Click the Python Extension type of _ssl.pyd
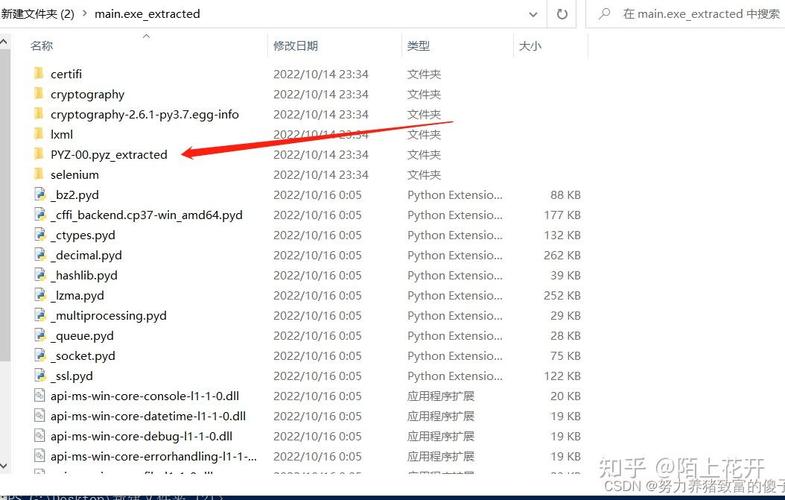Viewport: 785px width, 500px height. coord(455,376)
